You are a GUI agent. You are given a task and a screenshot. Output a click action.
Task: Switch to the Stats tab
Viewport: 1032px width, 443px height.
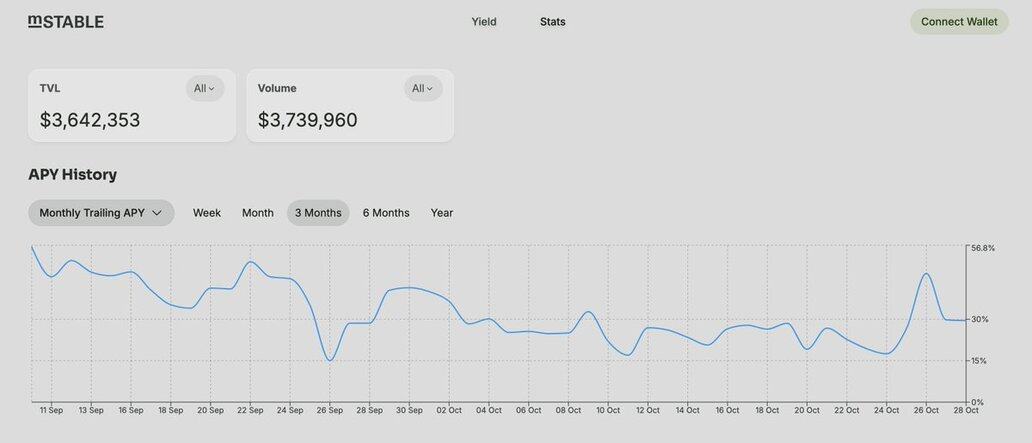click(552, 22)
